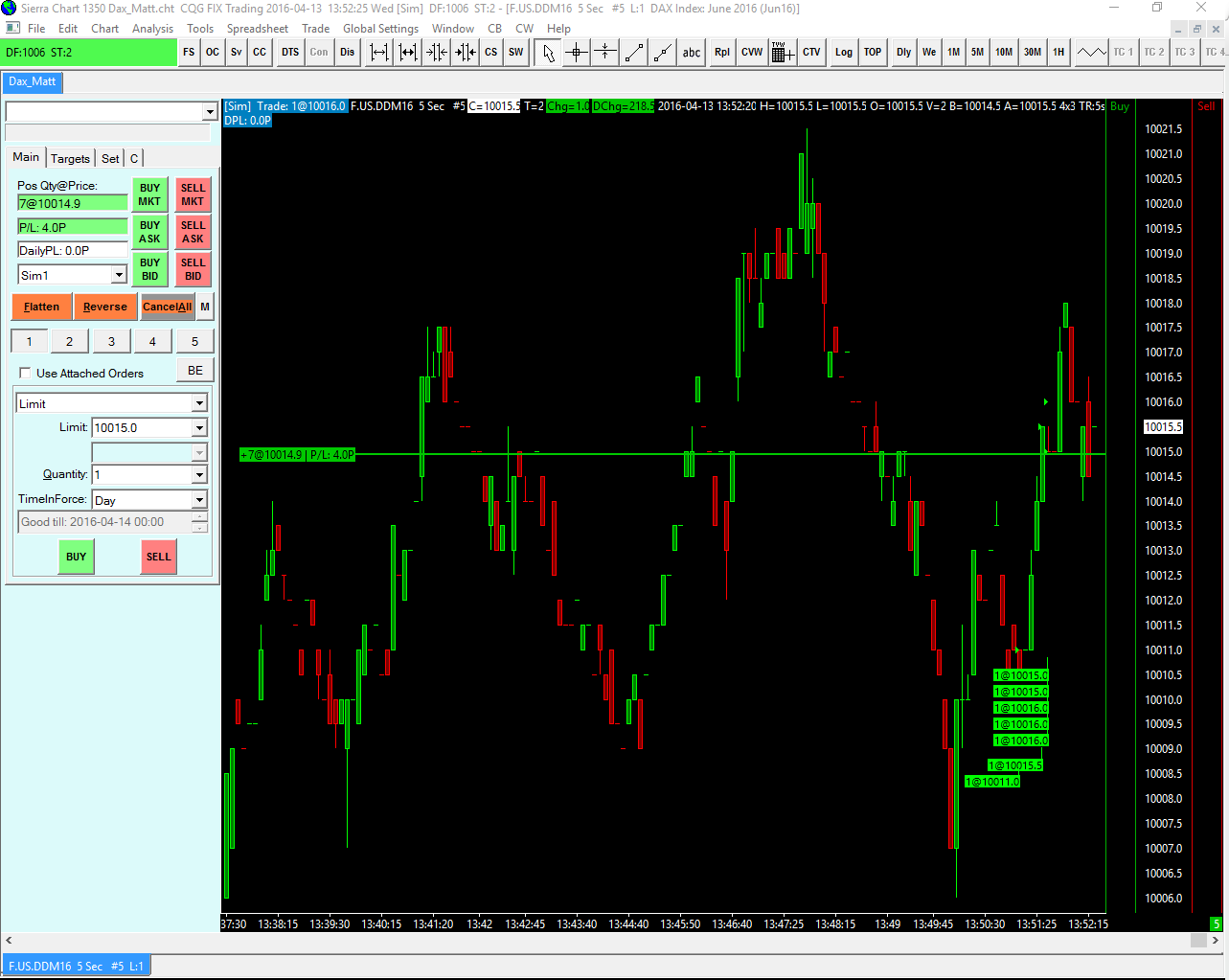Click the OC toolbar button

[213, 53]
